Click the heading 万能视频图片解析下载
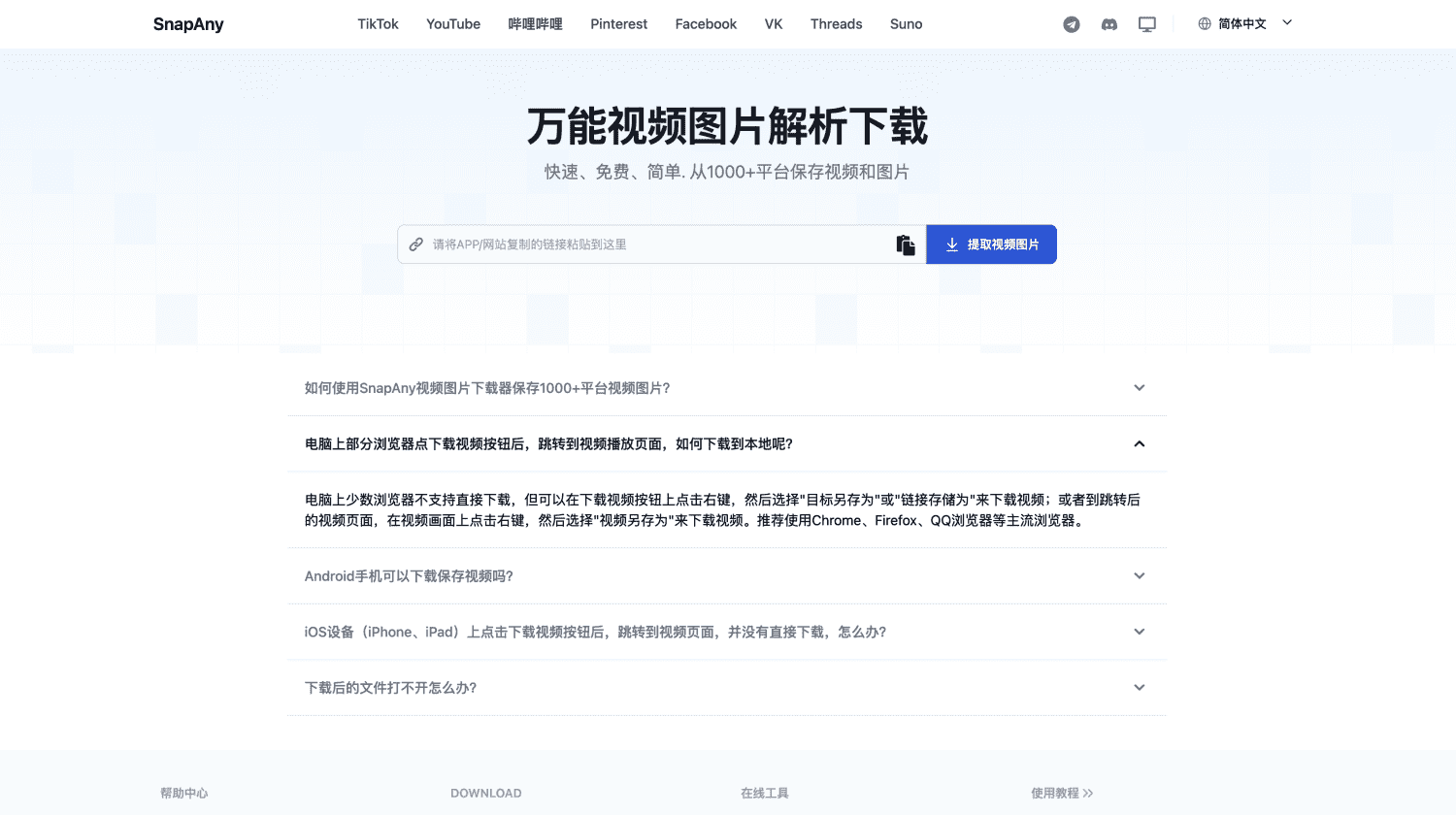The height and width of the screenshot is (815, 1456). point(728,127)
